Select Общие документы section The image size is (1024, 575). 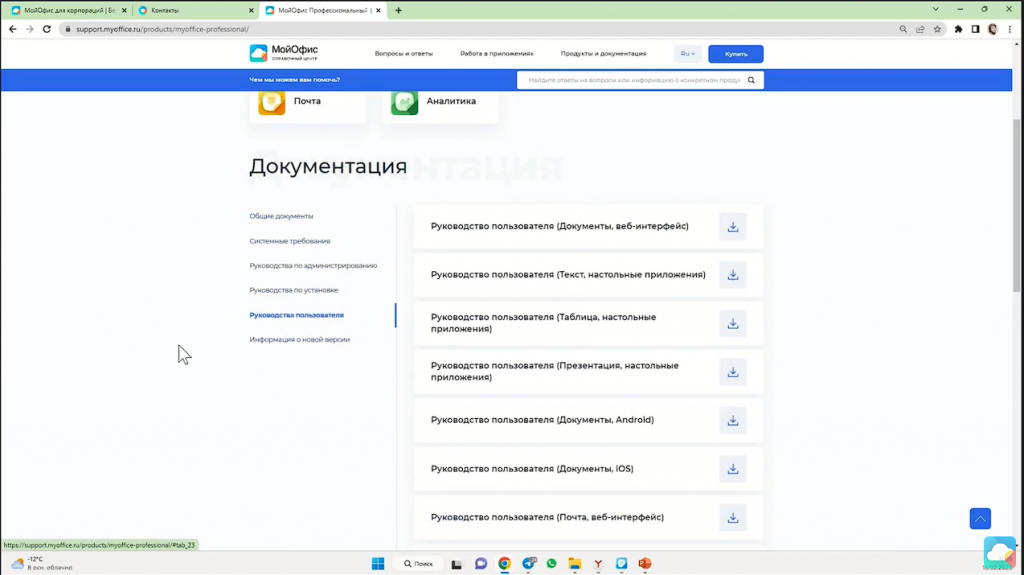tap(281, 216)
